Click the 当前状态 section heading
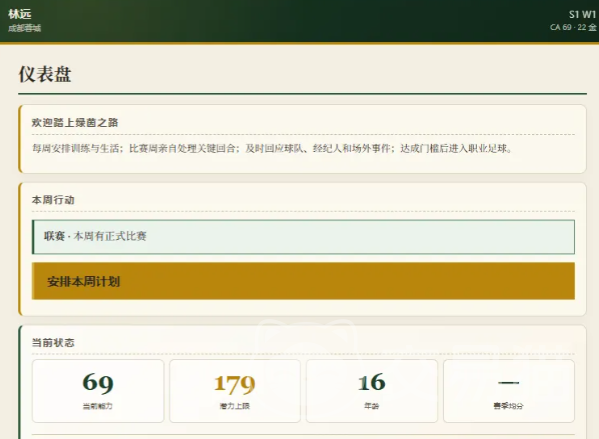599x439 pixels. 53,342
